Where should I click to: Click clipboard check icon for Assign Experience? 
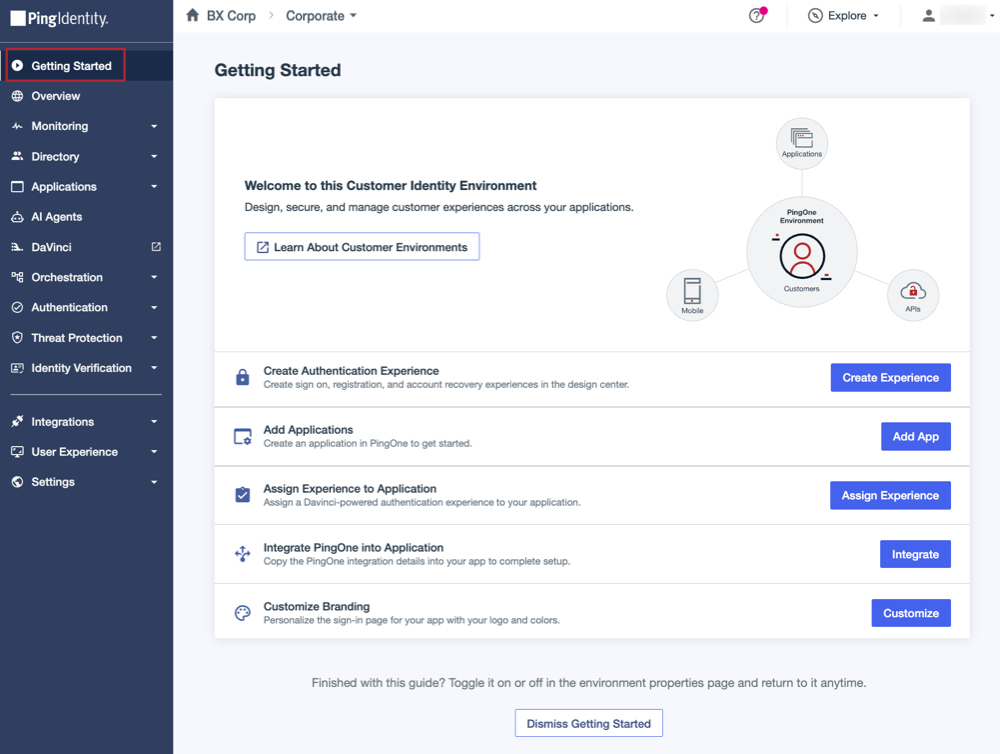(242, 495)
